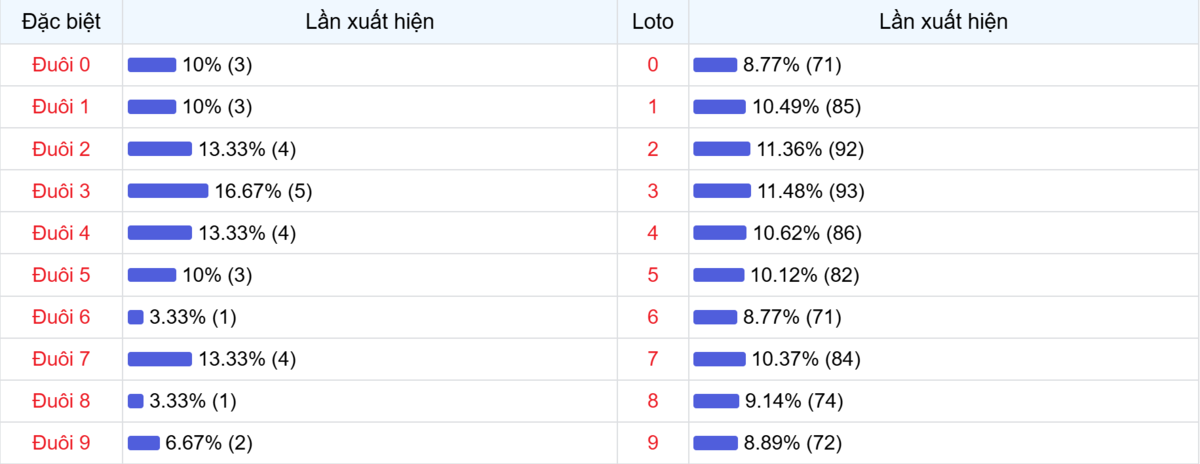Click the "Đuôi 7" row label
Image resolution: width=1200 pixels, height=464 pixels.
point(61,359)
